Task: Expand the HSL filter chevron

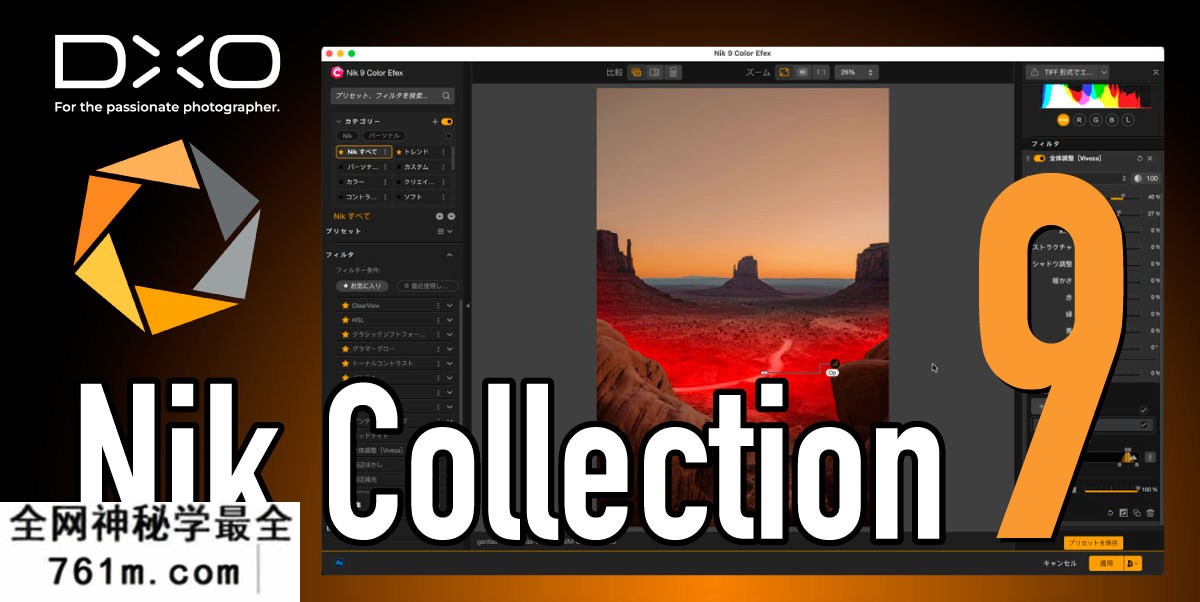Action: coord(450,320)
